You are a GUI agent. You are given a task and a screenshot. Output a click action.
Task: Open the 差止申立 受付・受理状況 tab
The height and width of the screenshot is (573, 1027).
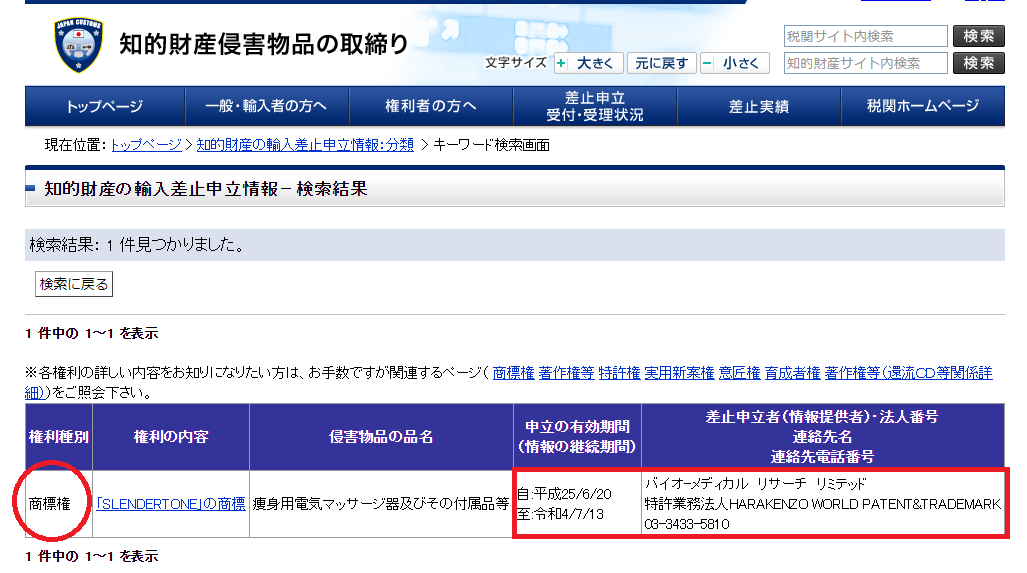(595, 106)
